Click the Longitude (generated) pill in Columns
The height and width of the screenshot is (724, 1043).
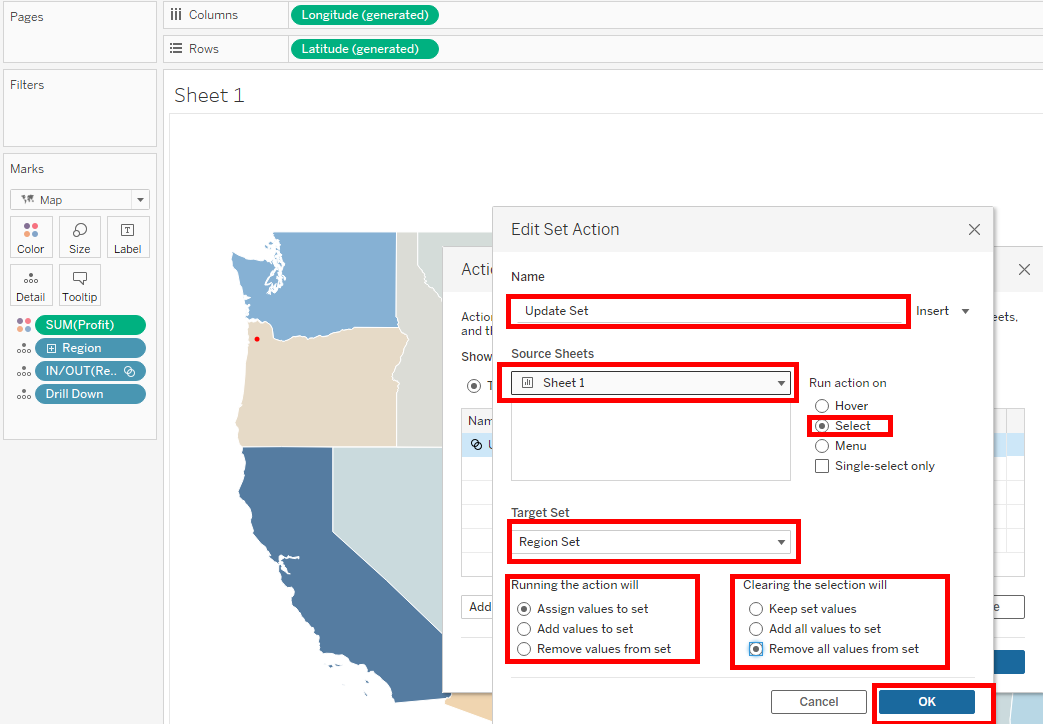pos(364,15)
